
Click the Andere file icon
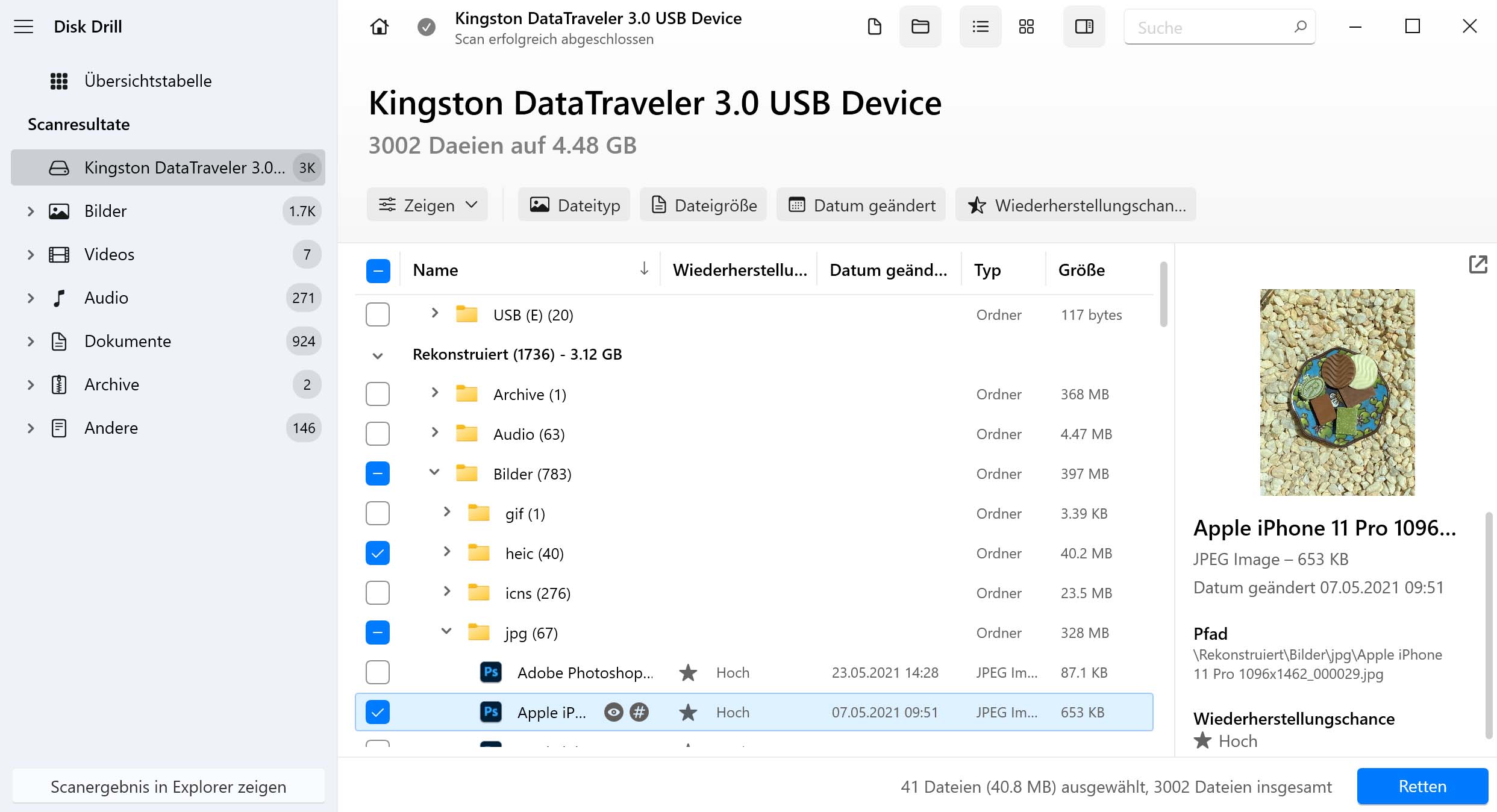(x=59, y=428)
